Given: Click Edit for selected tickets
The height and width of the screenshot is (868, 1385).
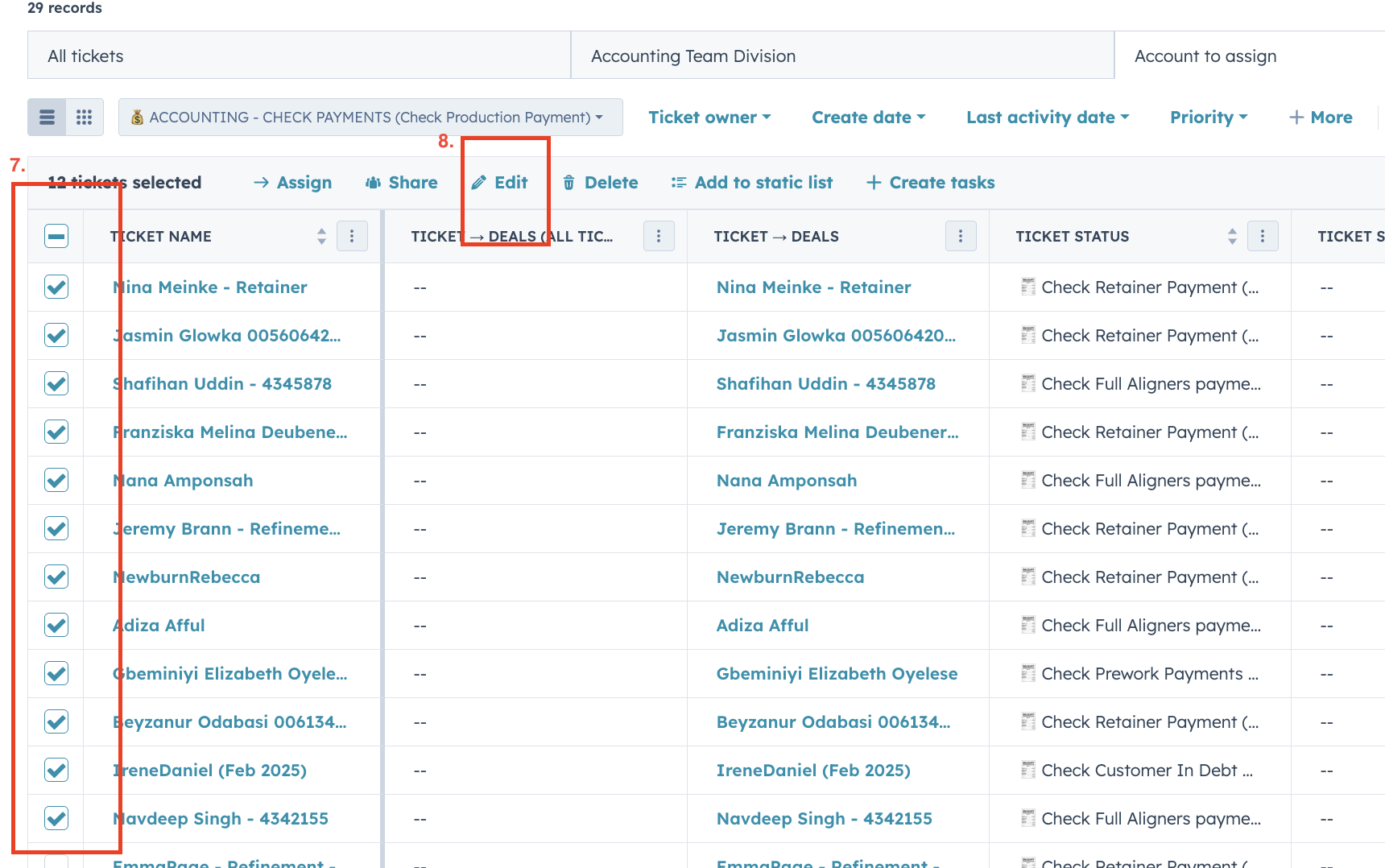Looking at the screenshot, I should [x=500, y=183].
